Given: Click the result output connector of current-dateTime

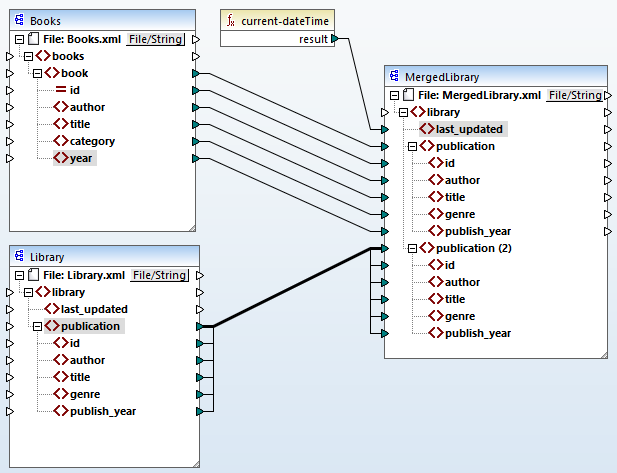Looking at the screenshot, I should [x=335, y=39].
